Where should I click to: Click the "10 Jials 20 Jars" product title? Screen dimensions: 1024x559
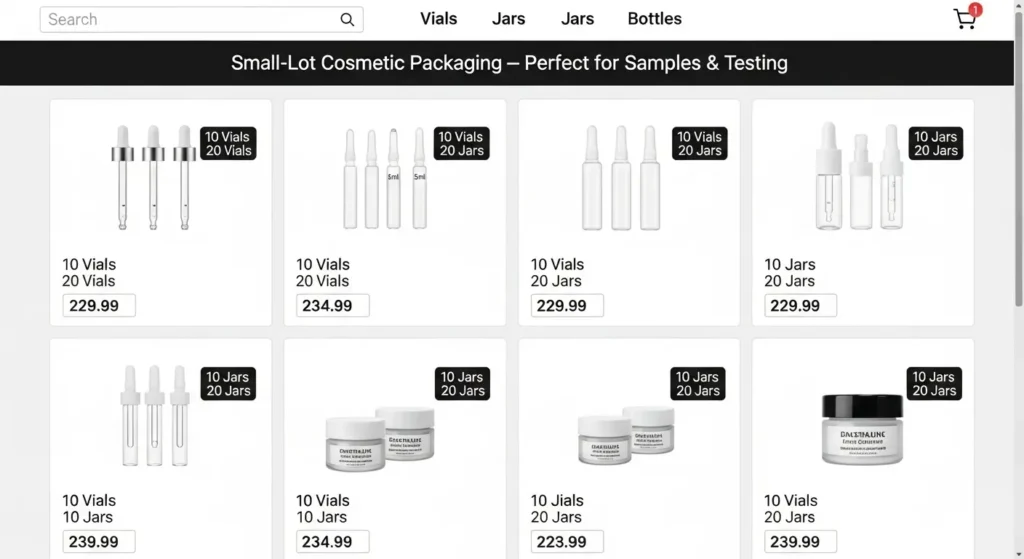coord(557,509)
